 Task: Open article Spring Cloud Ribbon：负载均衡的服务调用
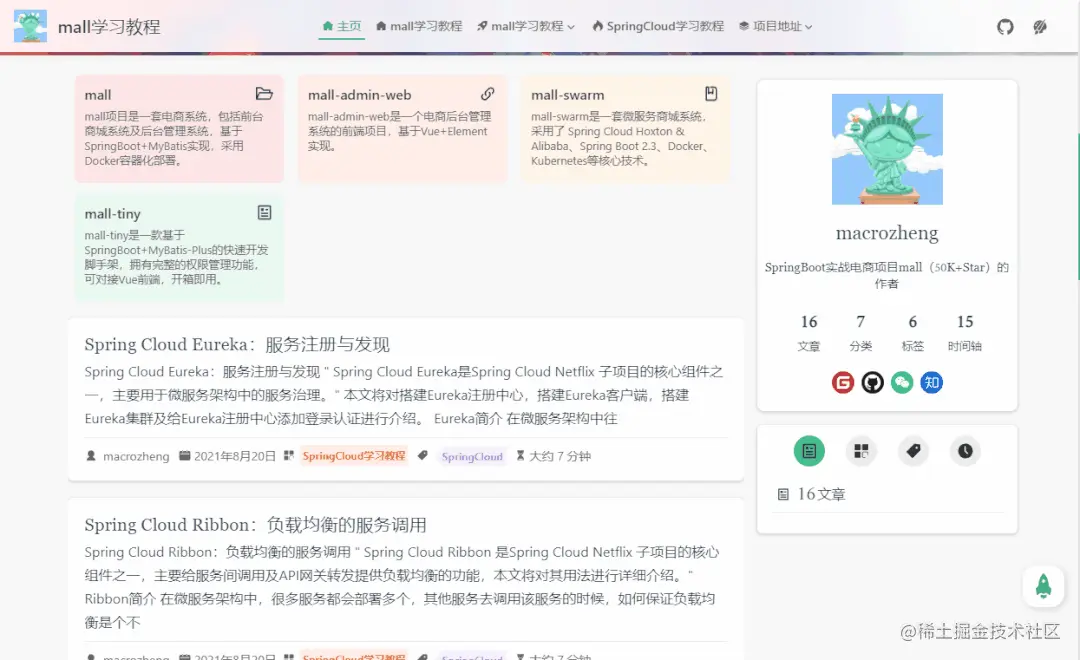point(256,524)
